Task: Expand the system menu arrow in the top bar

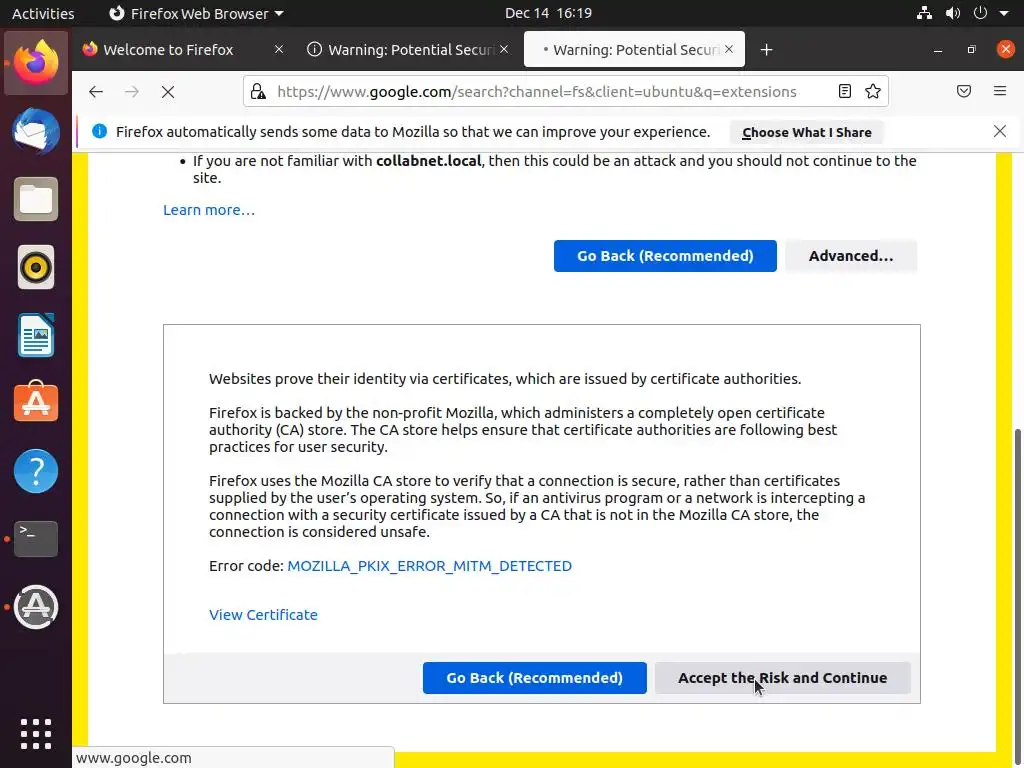Action: click(1004, 13)
